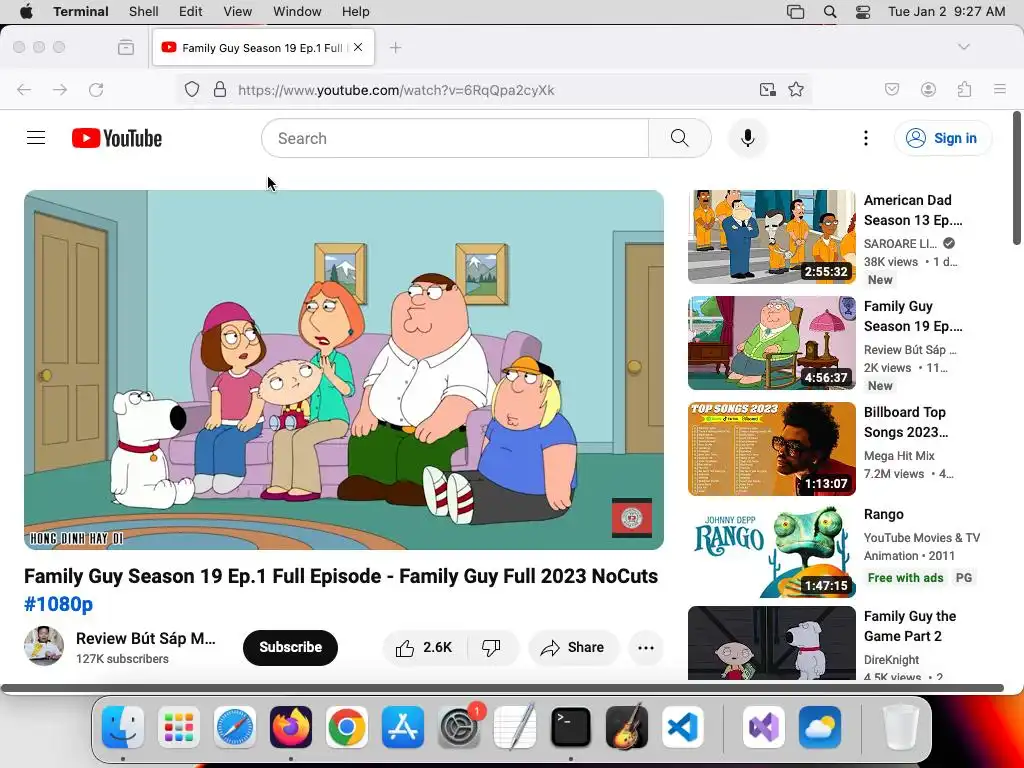The image size is (1024, 768).
Task: Open the Rango movie thumbnail
Action: click(x=772, y=551)
